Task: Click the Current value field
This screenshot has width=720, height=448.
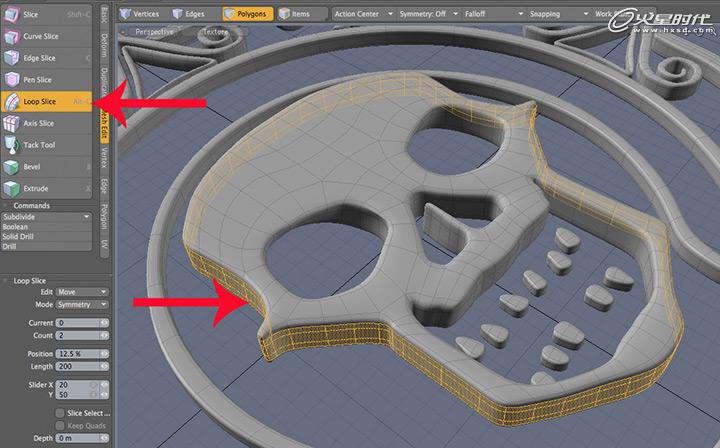Action: [x=78, y=323]
